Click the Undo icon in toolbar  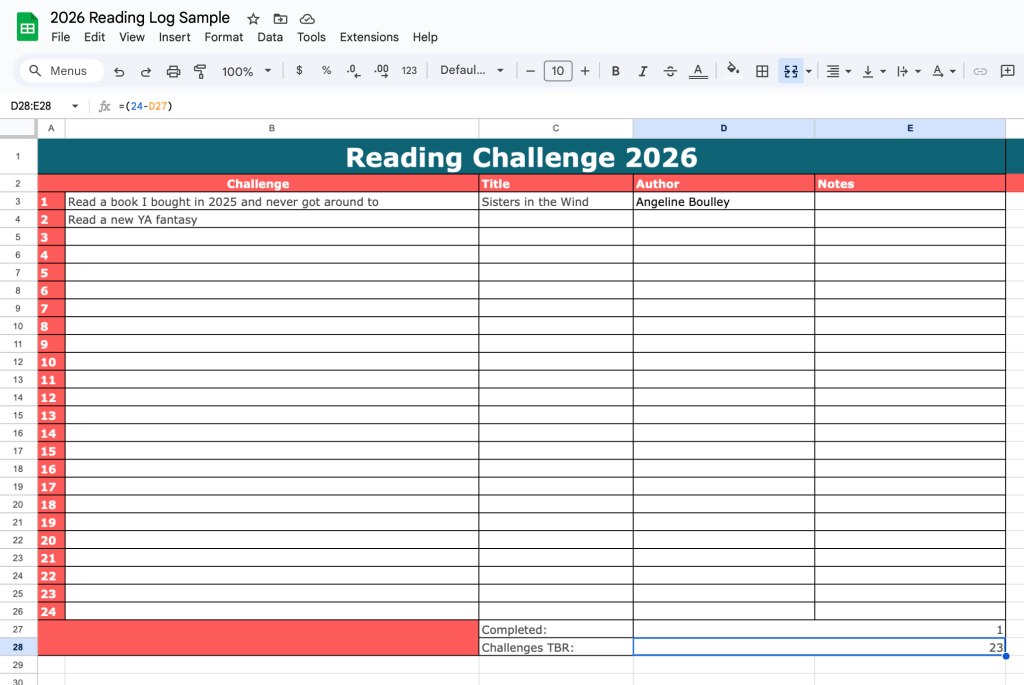[x=120, y=71]
